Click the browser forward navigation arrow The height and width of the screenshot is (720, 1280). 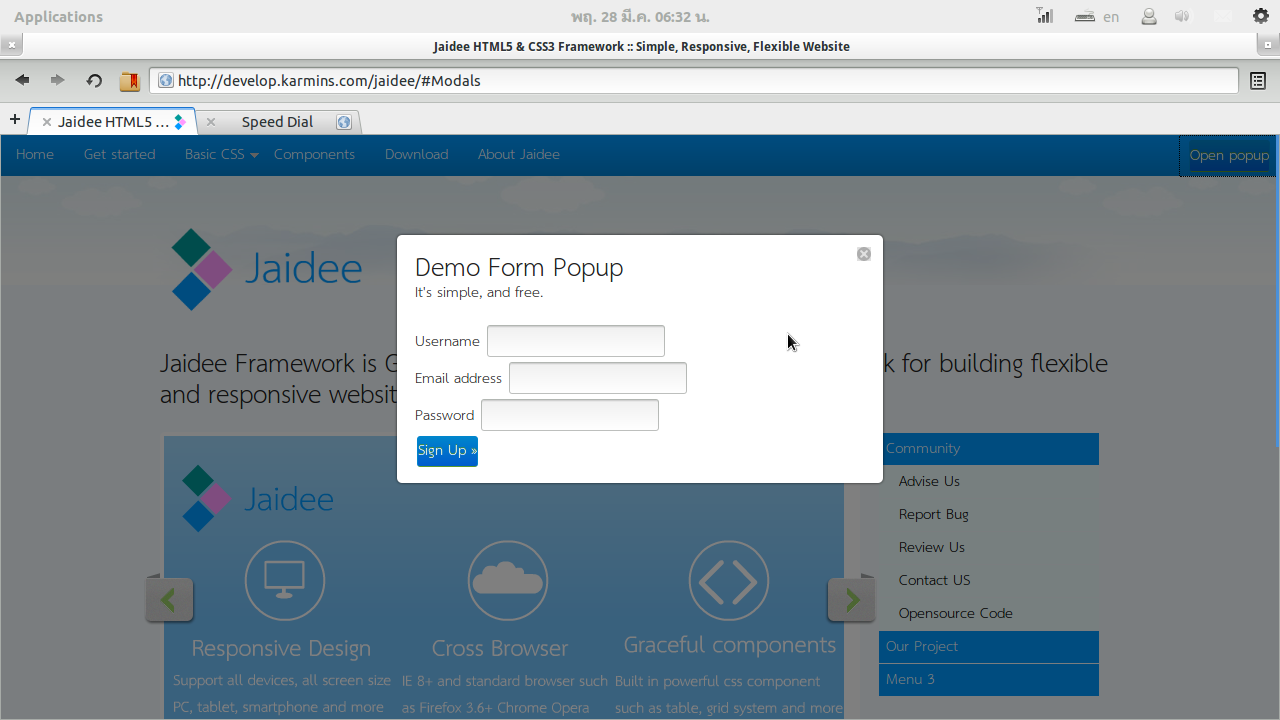pyautogui.click(x=57, y=80)
